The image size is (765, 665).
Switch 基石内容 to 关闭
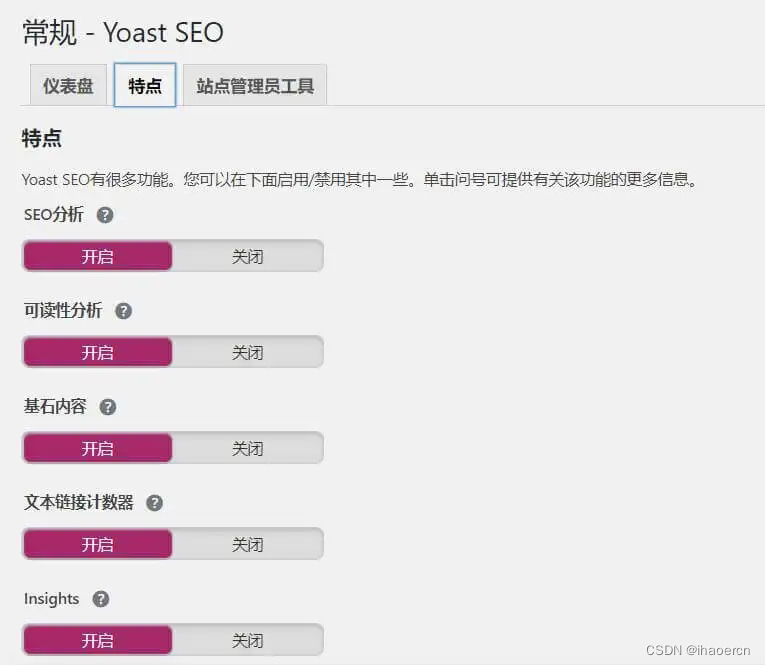click(x=248, y=448)
